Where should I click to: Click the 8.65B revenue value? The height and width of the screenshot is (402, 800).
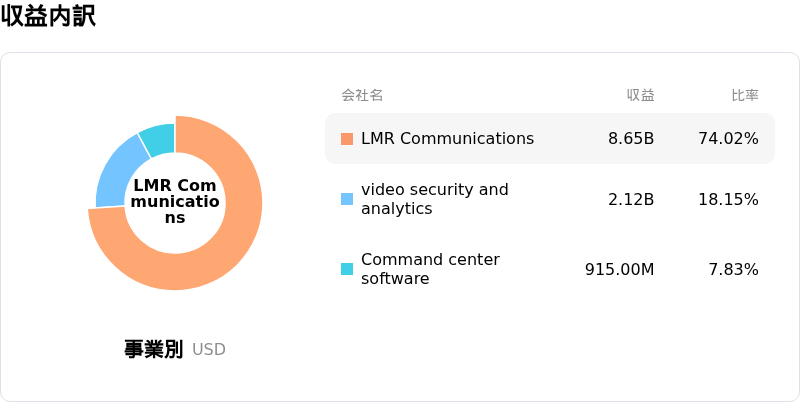tap(631, 139)
